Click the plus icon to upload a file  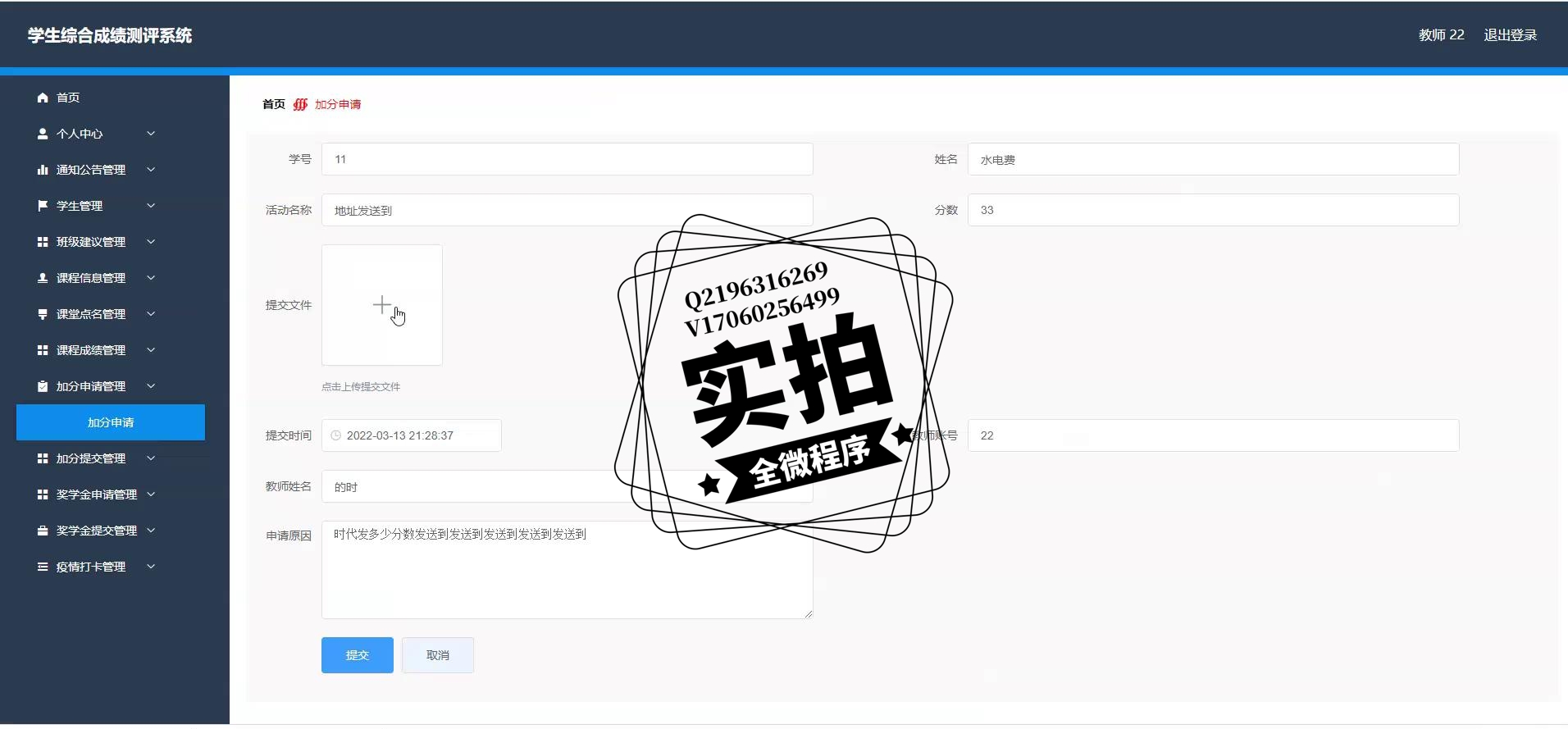coord(382,305)
